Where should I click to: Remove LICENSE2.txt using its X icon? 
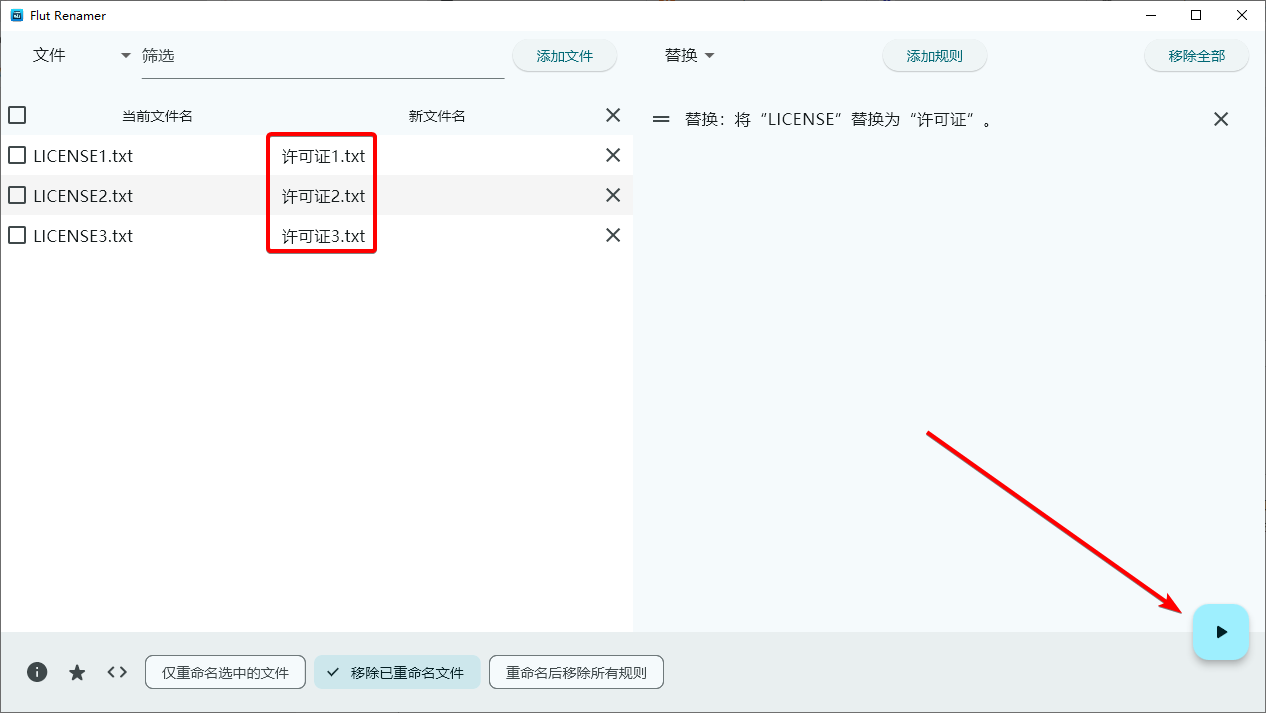click(613, 195)
